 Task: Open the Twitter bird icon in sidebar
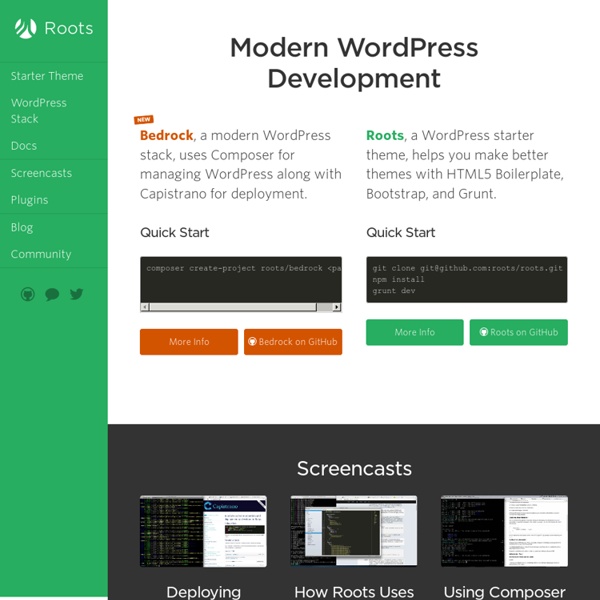point(77,294)
